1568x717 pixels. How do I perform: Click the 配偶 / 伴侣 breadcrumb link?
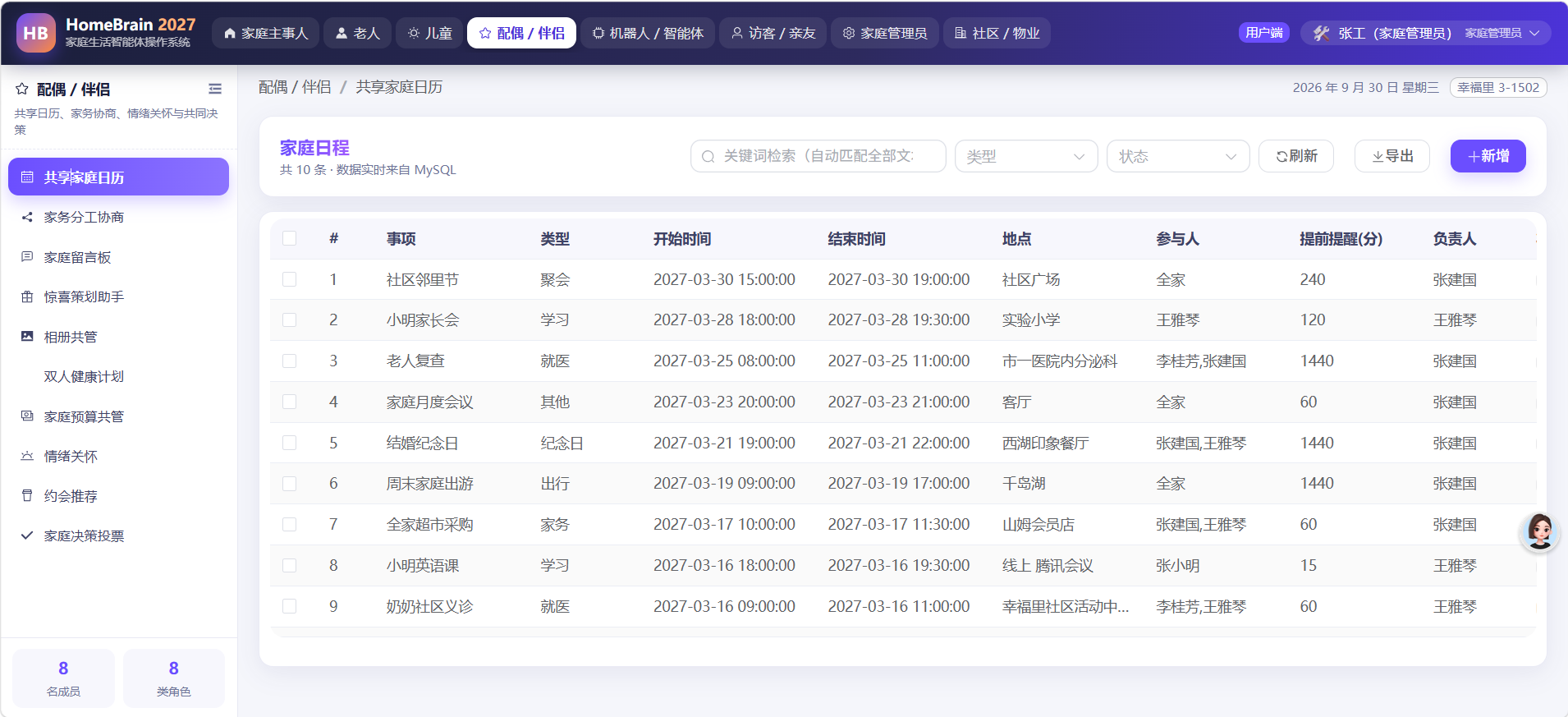[x=295, y=87]
